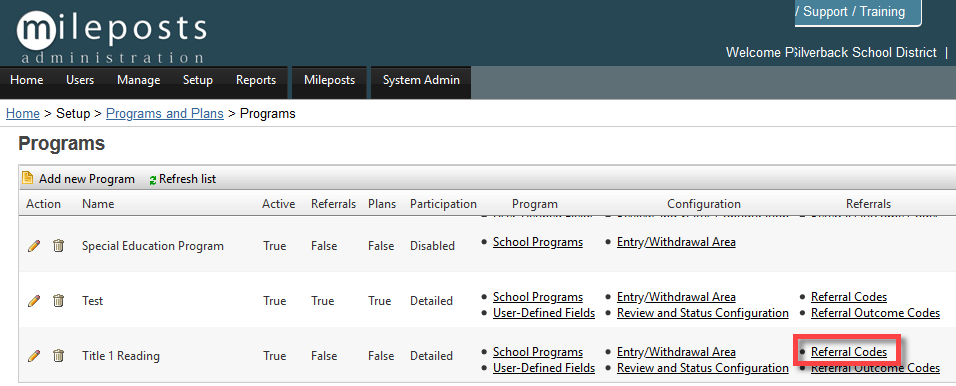Click trash icon beside Title 1 Reading
Viewport: 956px width, 386px height.
pos(58,356)
